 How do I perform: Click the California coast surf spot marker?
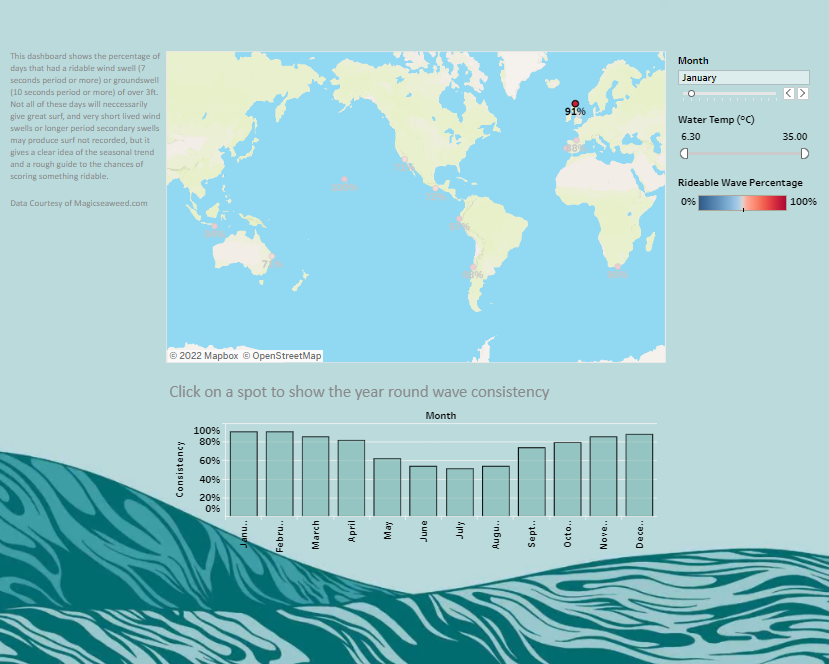click(x=404, y=160)
